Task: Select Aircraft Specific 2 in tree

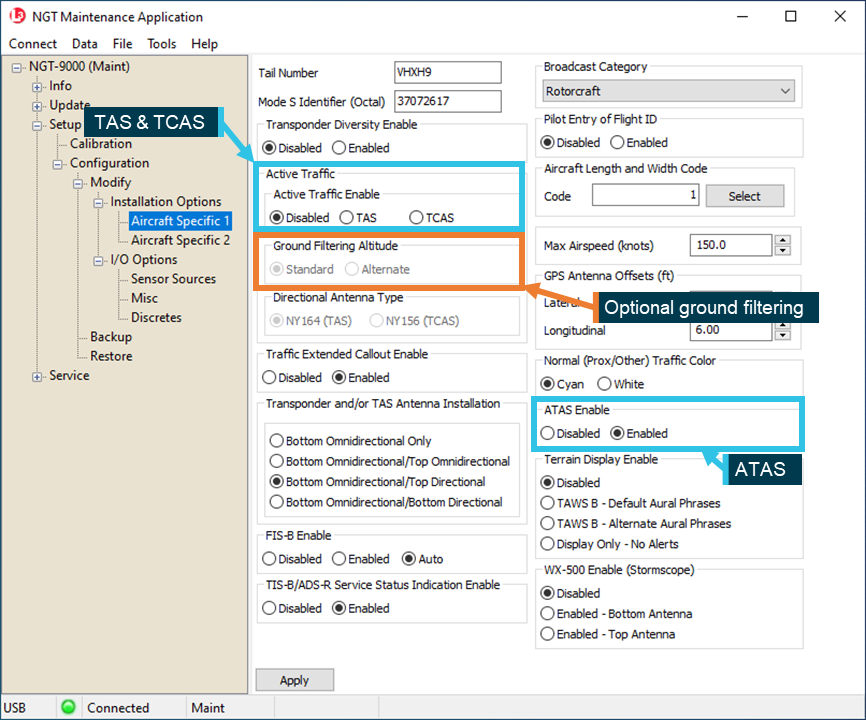Action: pos(180,240)
